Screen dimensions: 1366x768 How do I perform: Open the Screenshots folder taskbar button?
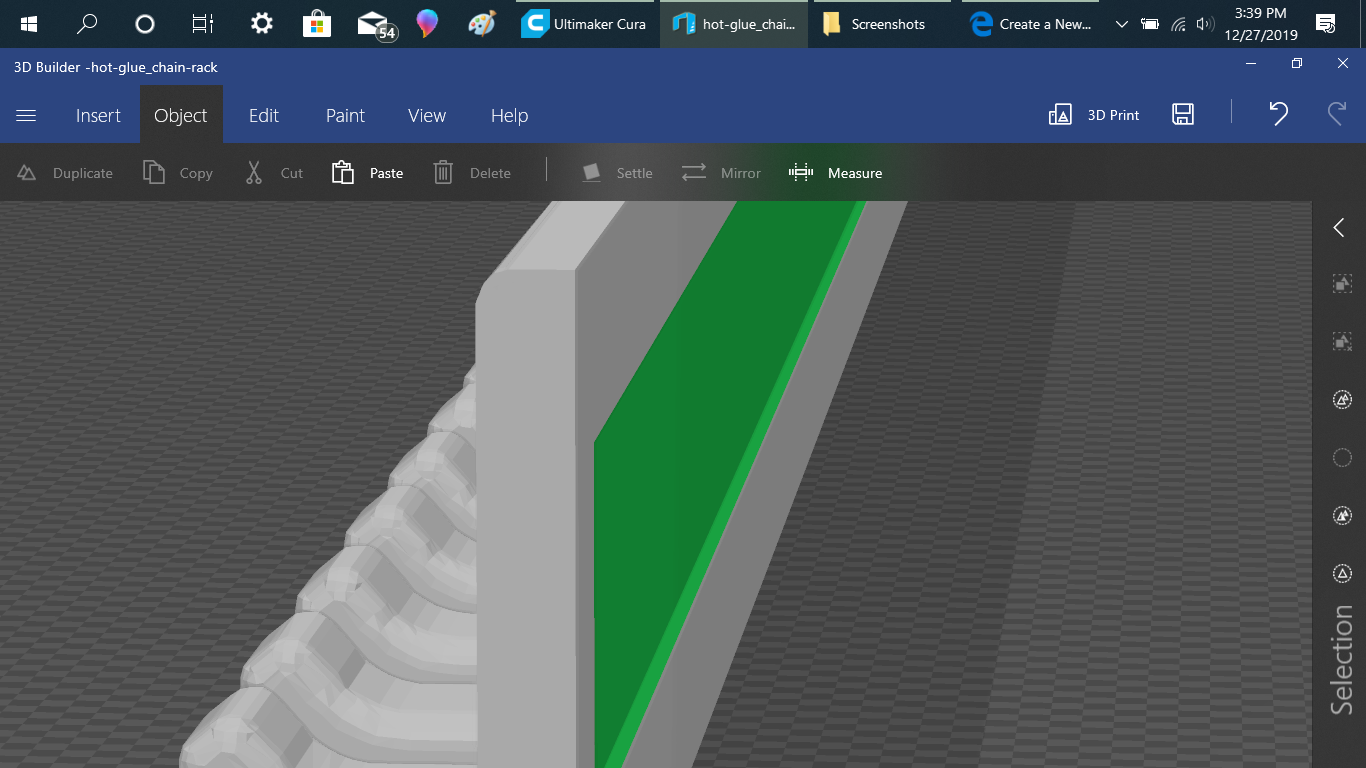884,24
